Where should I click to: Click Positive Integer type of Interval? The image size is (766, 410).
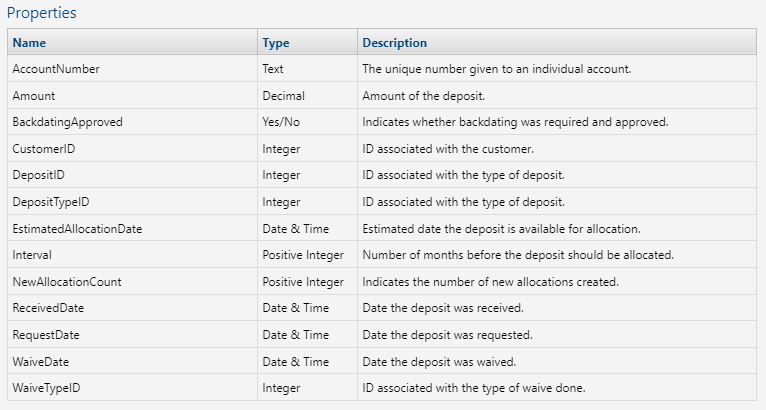pyautogui.click(x=303, y=255)
